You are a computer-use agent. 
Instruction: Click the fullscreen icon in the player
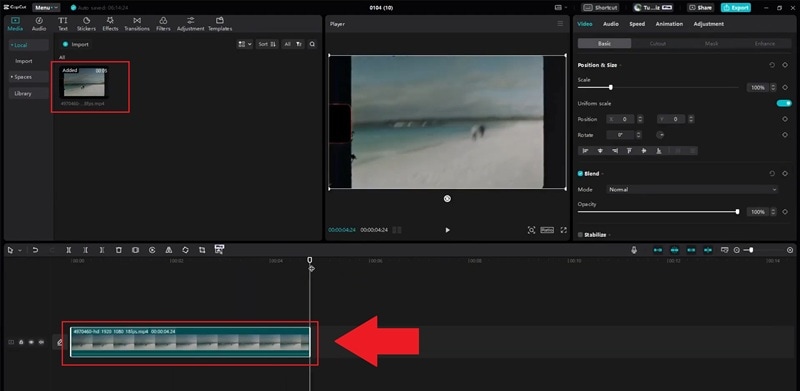pyautogui.click(x=564, y=230)
